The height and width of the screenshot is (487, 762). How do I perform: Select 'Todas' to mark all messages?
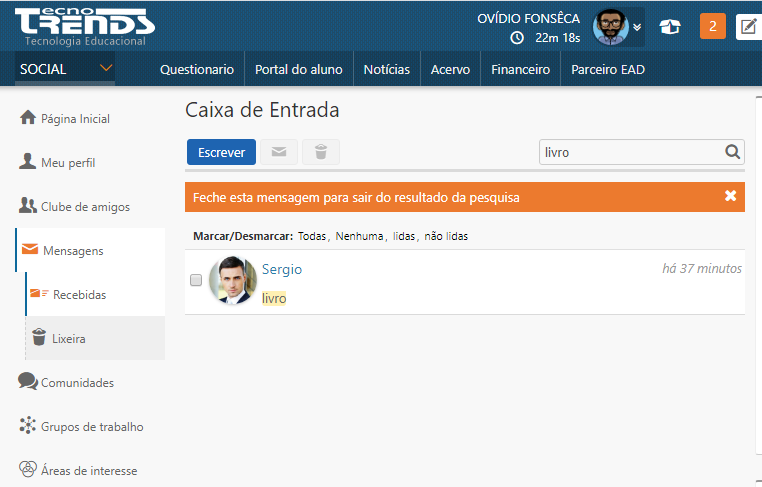point(312,236)
